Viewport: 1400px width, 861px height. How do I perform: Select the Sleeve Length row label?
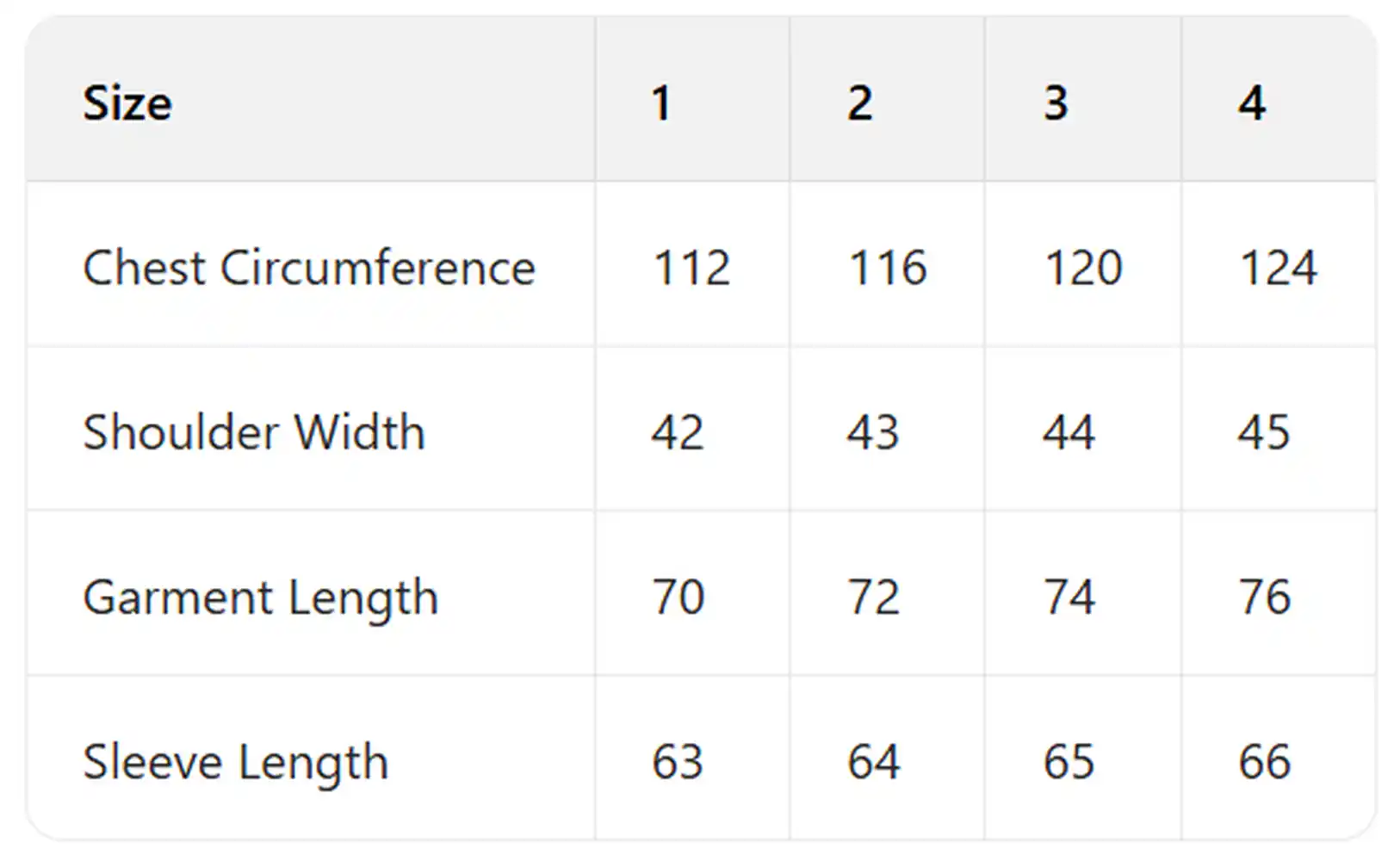[235, 762]
